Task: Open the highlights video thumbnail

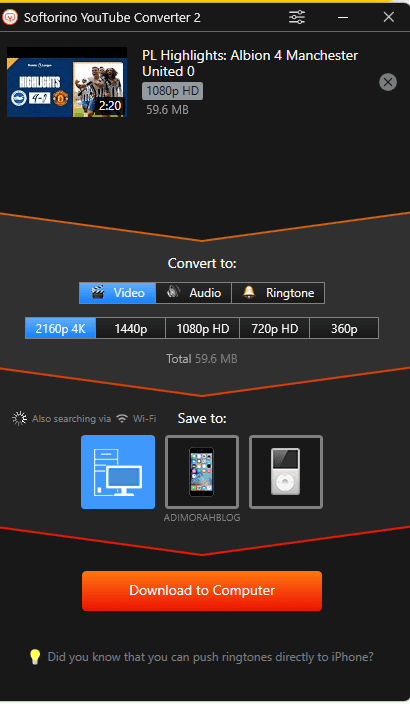Action: click(67, 82)
